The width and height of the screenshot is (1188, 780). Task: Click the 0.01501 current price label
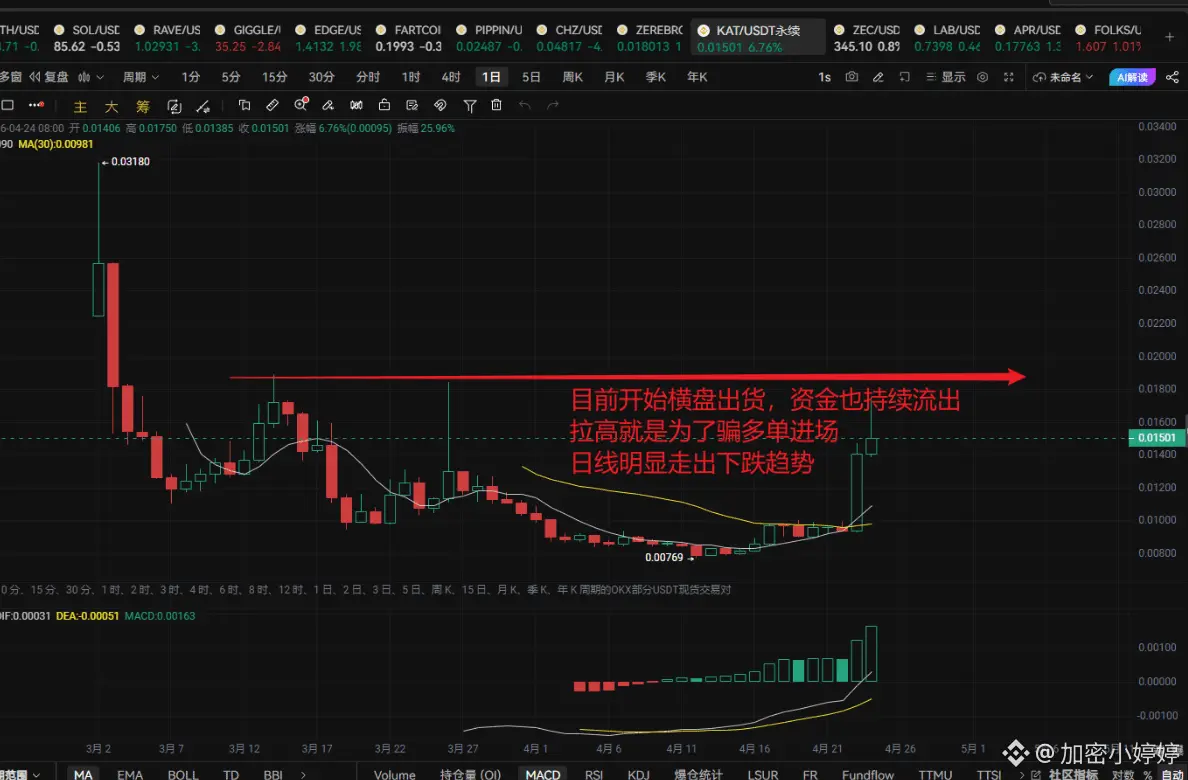[x=1155, y=437]
